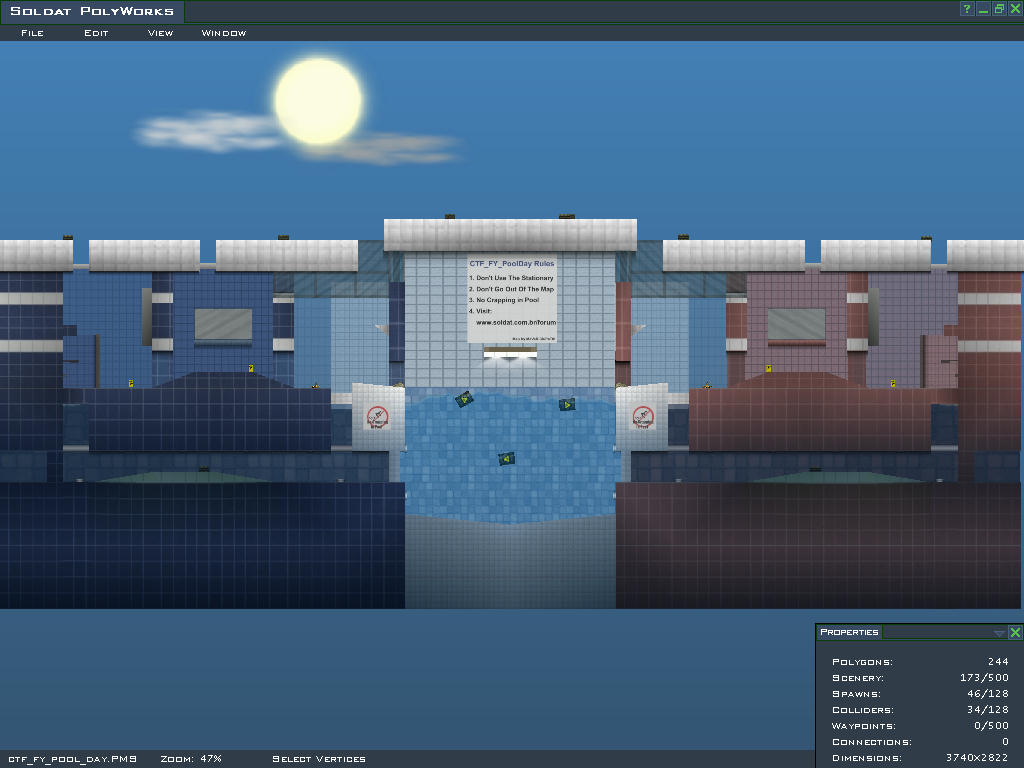Screen dimensions: 1024x768
Task: Click the window on the blue building
Action: [223, 324]
